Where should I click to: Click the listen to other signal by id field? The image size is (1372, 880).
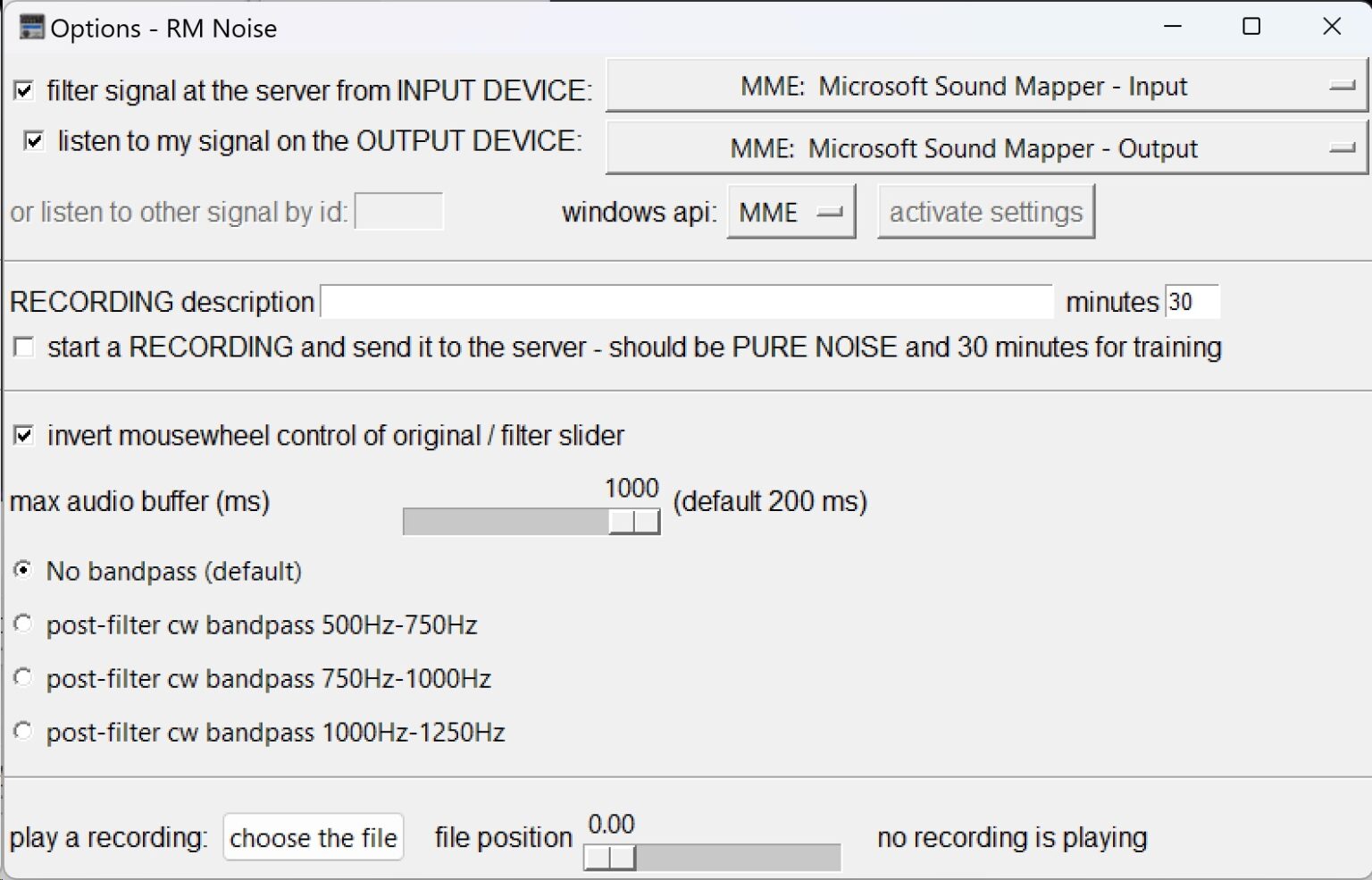pos(398,212)
